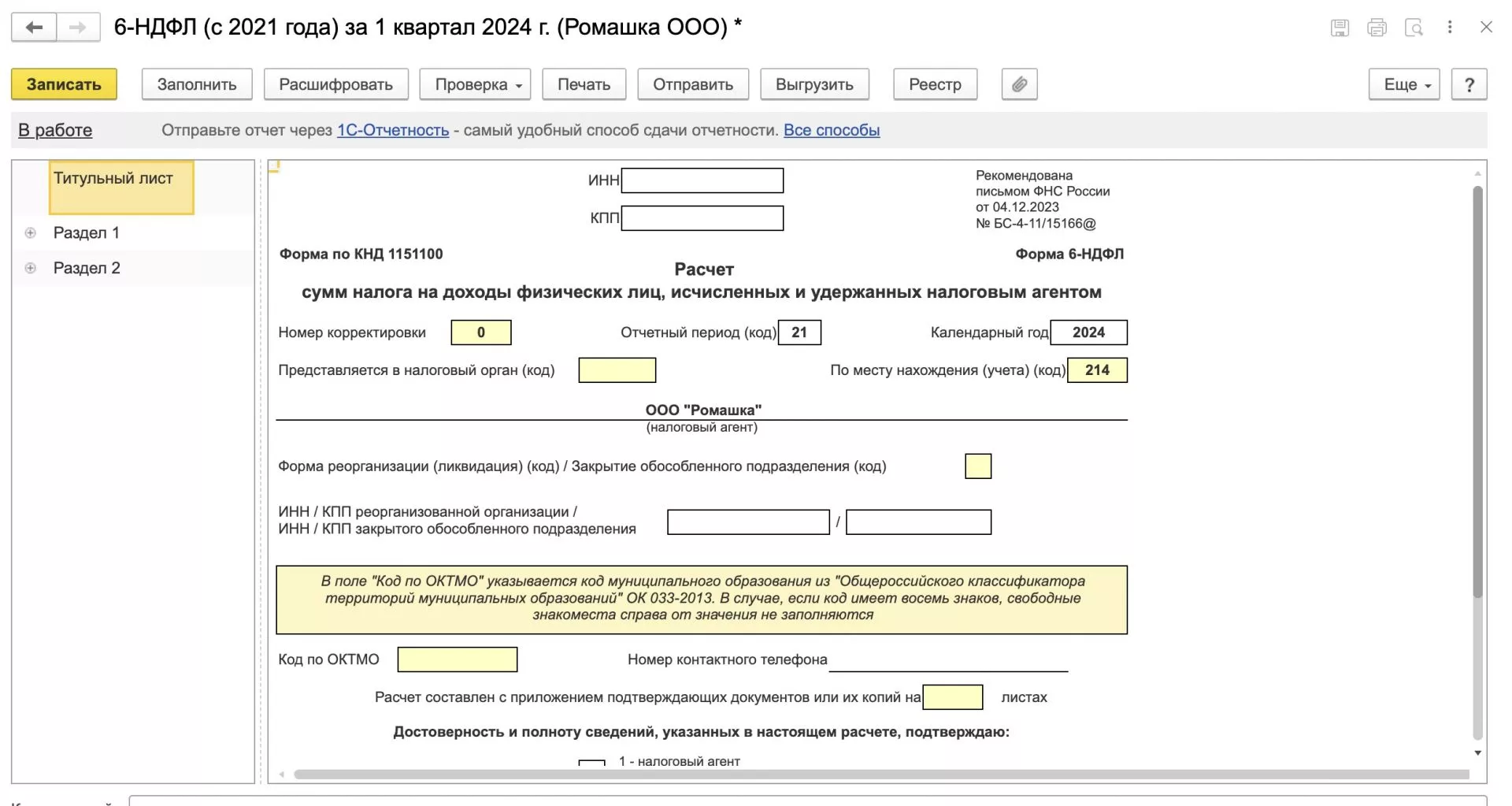
Task: Open the 1С-Отчетность link
Action: (x=393, y=130)
